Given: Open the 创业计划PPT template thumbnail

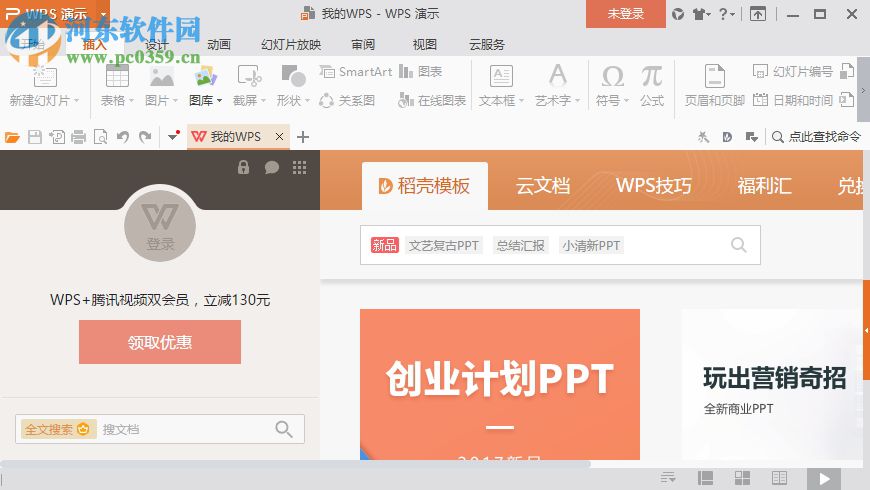Looking at the screenshot, I should tap(499, 384).
